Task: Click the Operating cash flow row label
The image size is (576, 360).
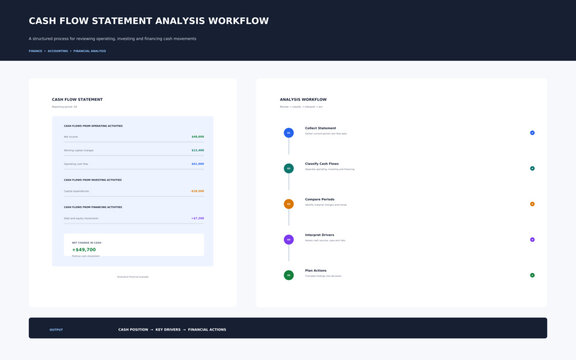Action: click(x=76, y=164)
